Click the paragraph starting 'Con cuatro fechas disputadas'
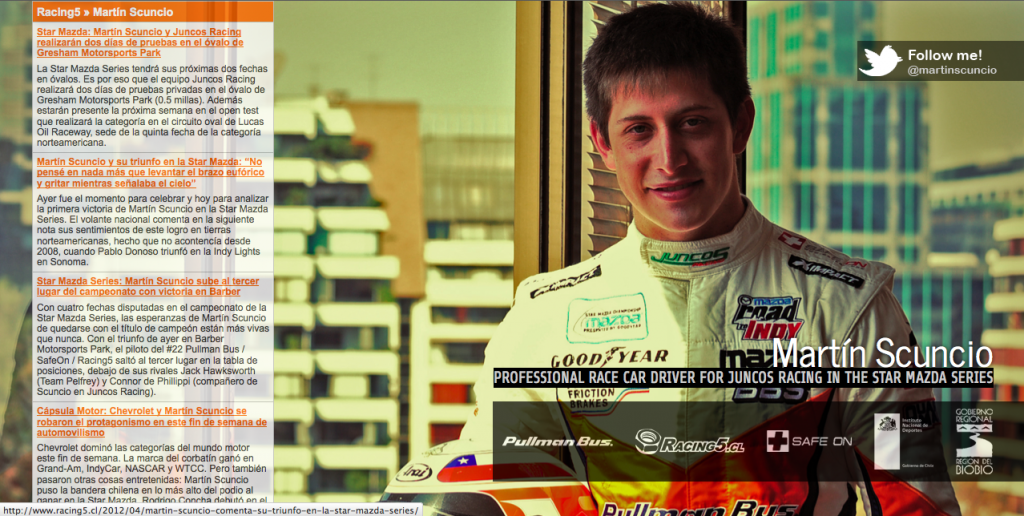 pos(152,349)
